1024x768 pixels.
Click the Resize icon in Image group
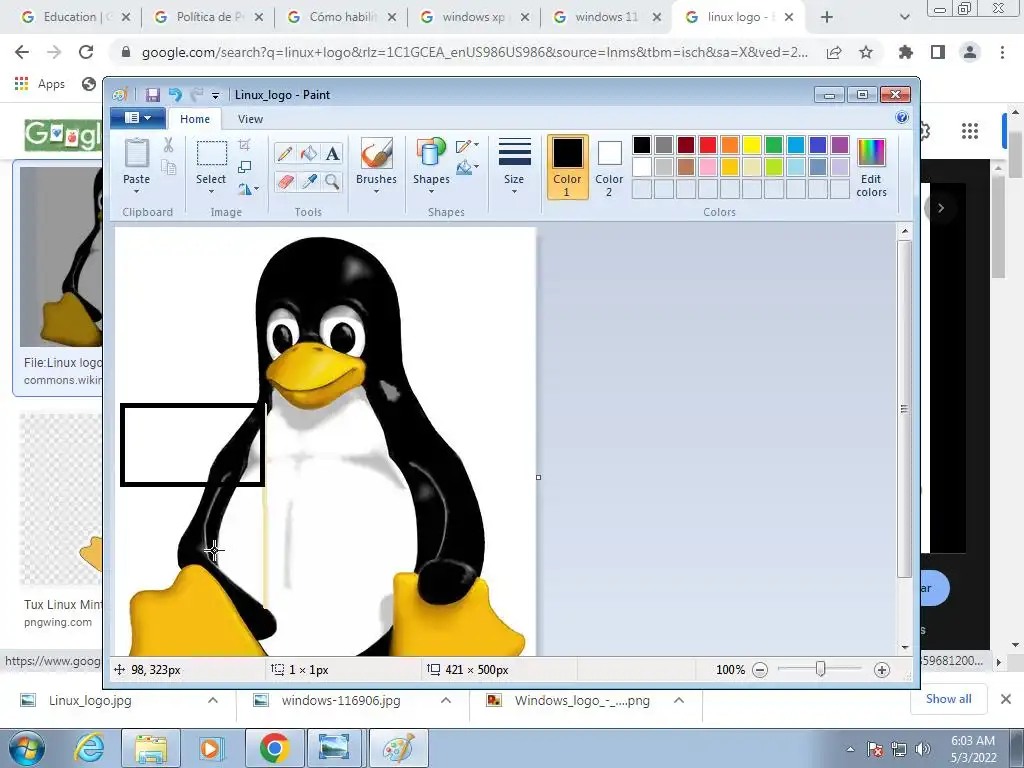[x=245, y=167]
